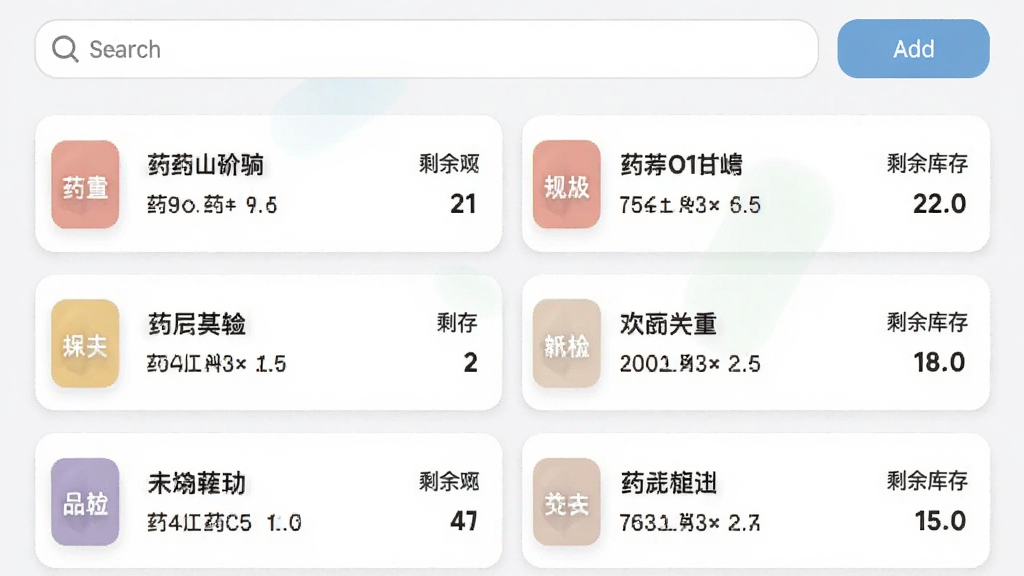The height and width of the screenshot is (576, 1024).
Task: Click the red icon on the 21 card
Action: 85,184
